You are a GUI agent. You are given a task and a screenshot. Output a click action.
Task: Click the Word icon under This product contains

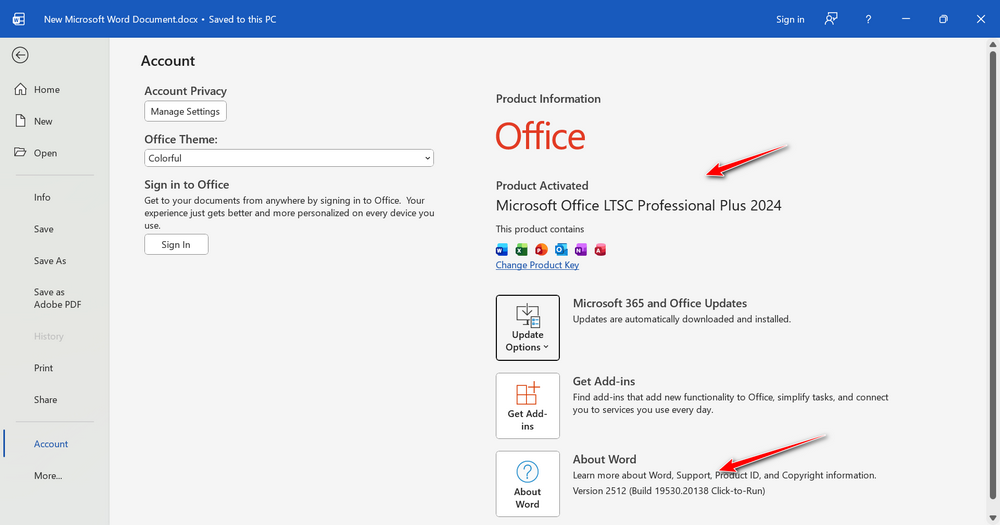(502, 249)
